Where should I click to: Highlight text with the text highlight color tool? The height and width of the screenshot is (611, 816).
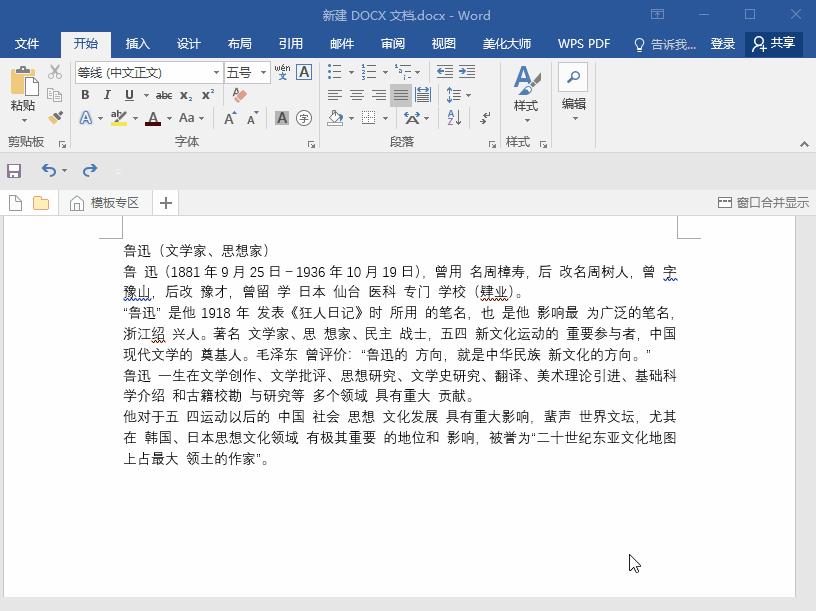pyautogui.click(x=120, y=119)
